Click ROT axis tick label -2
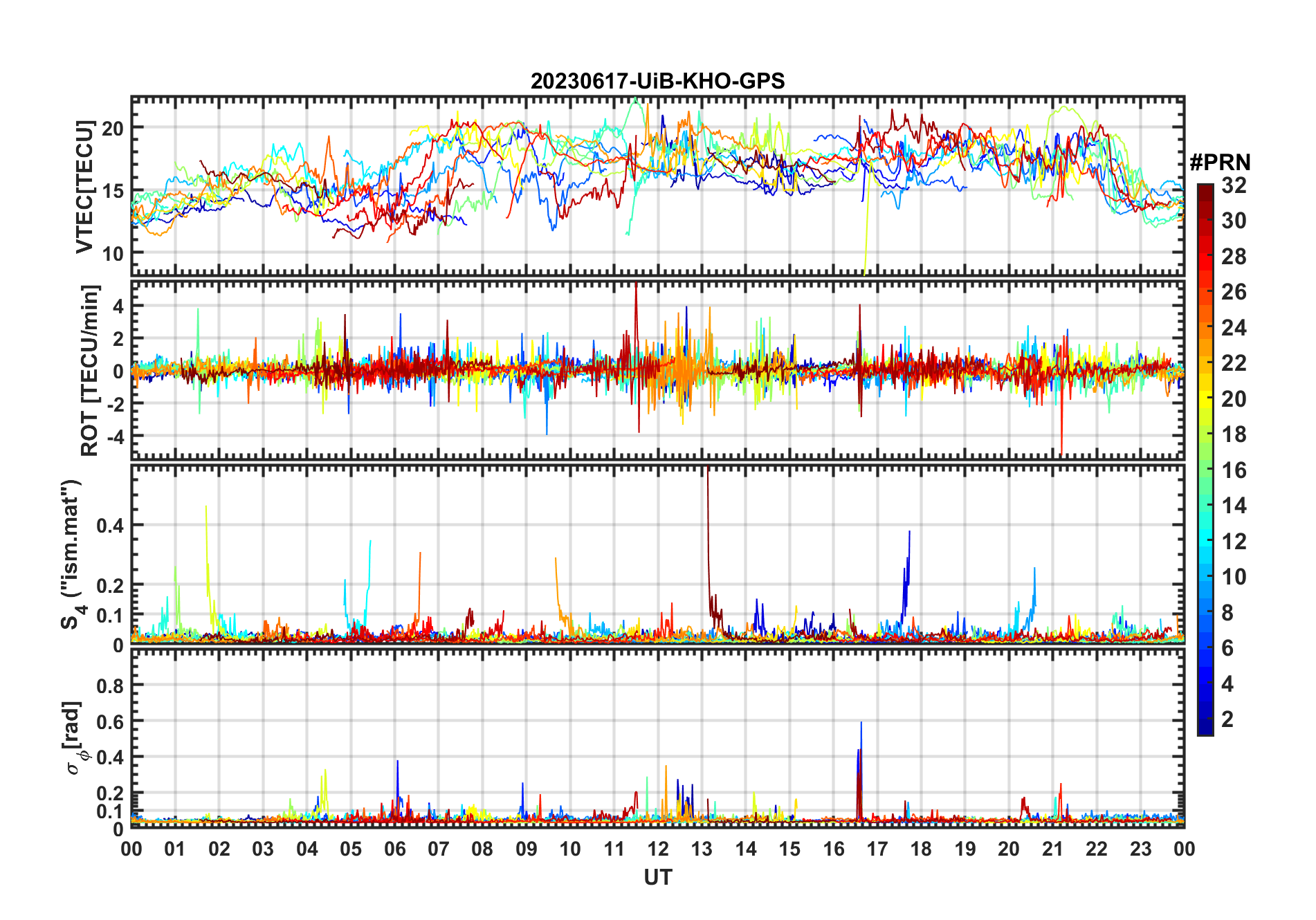Image resolution: width=1316 pixels, height=920 pixels. click(x=116, y=404)
